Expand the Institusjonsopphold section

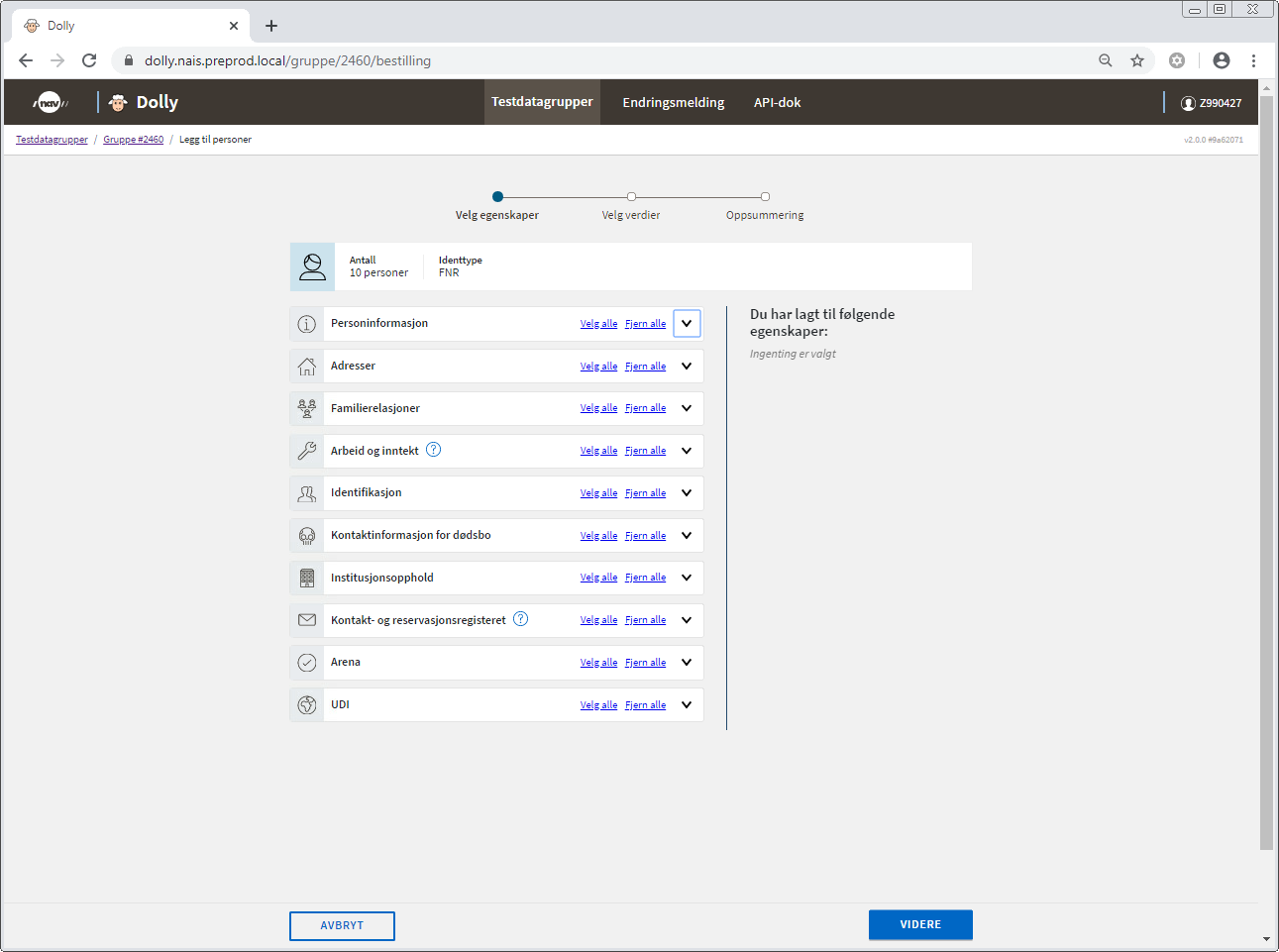687,578
